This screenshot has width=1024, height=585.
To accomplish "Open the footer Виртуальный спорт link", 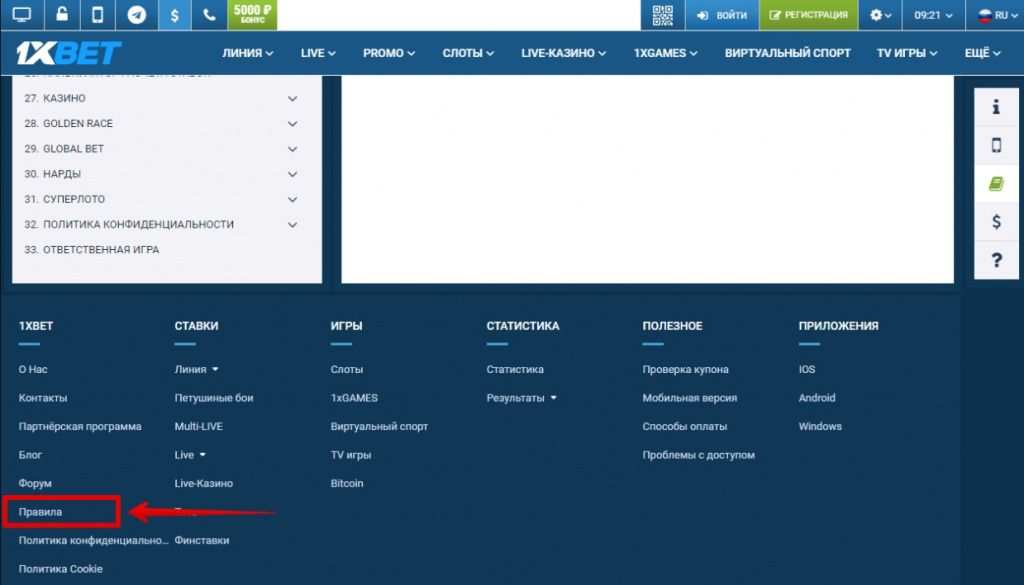I will [379, 426].
